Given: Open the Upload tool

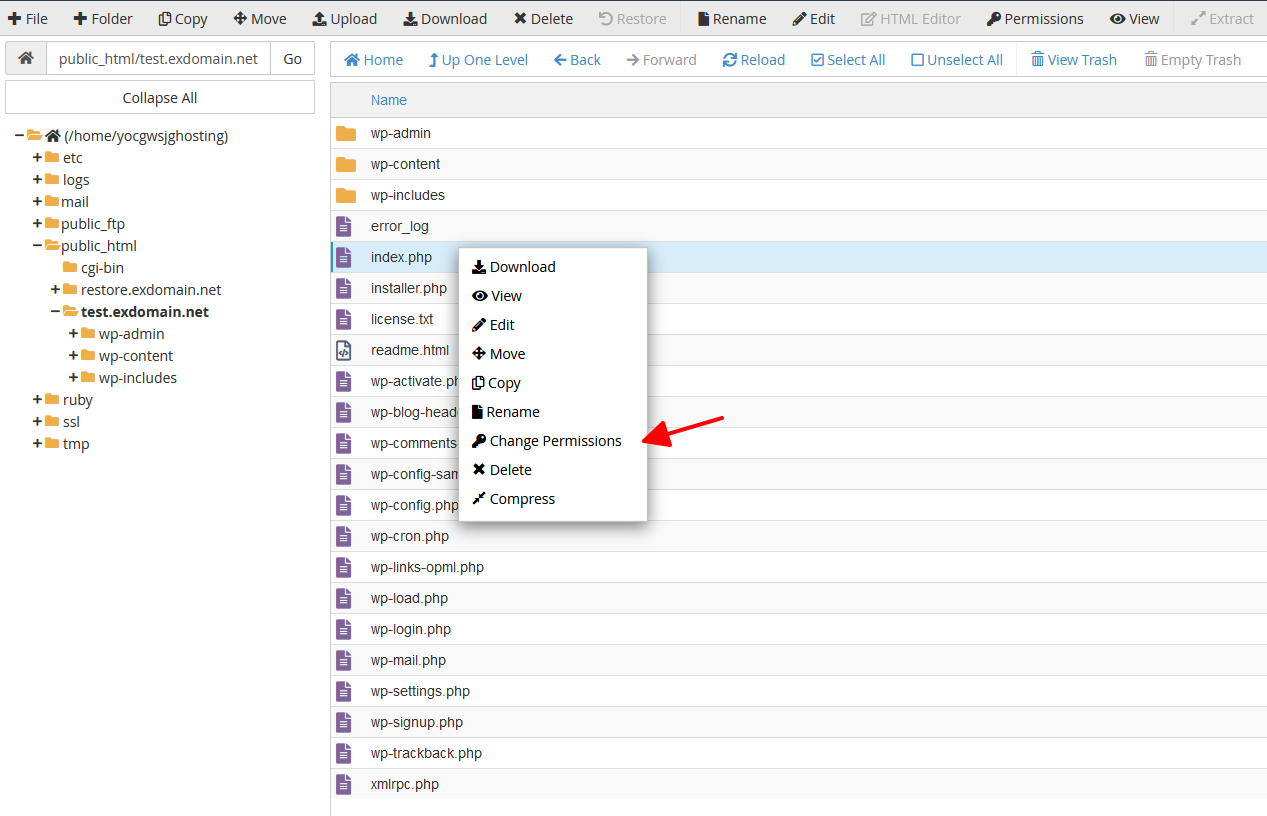Looking at the screenshot, I should click(345, 19).
